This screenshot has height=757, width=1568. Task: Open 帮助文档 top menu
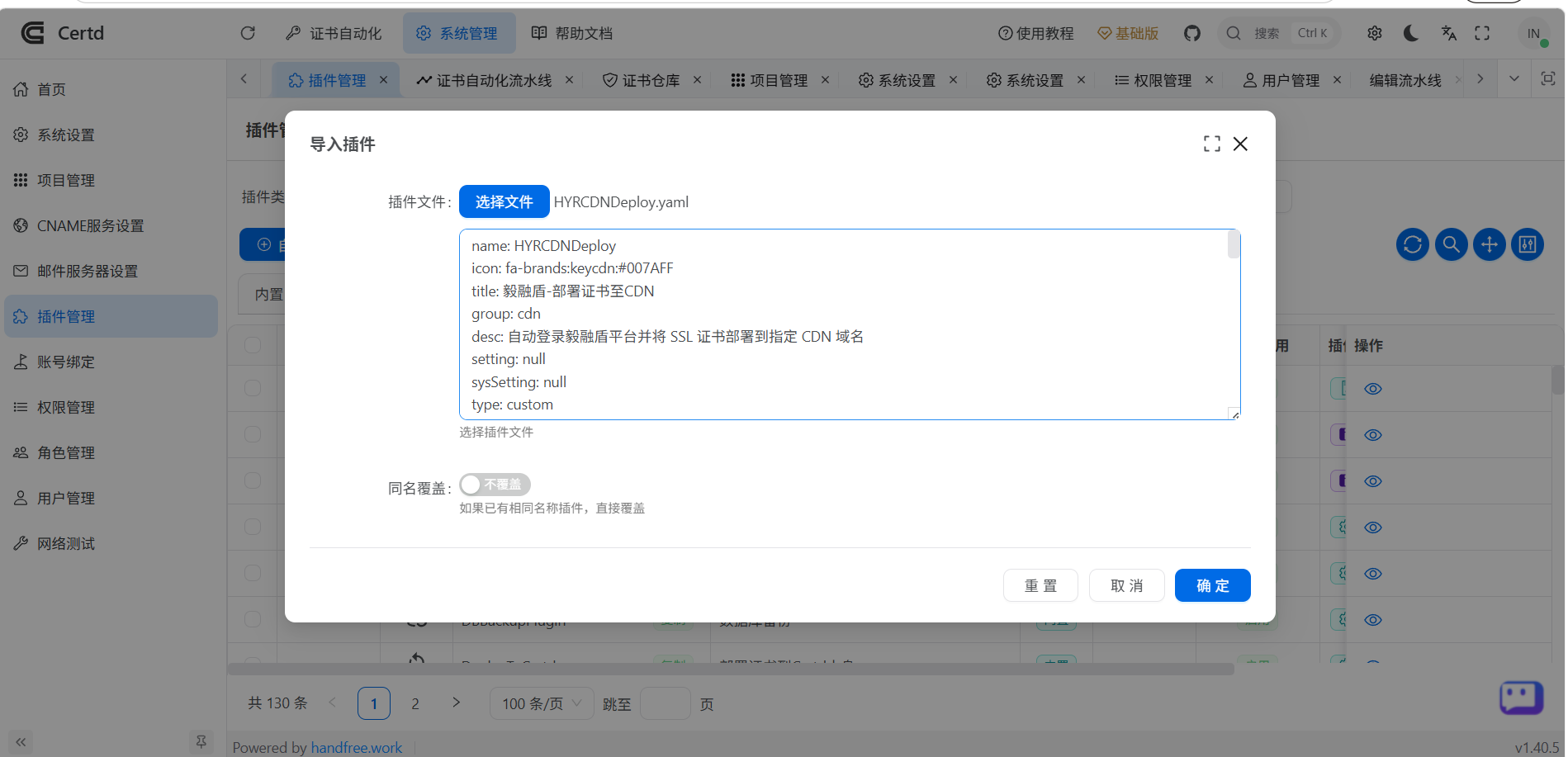pyautogui.click(x=572, y=33)
